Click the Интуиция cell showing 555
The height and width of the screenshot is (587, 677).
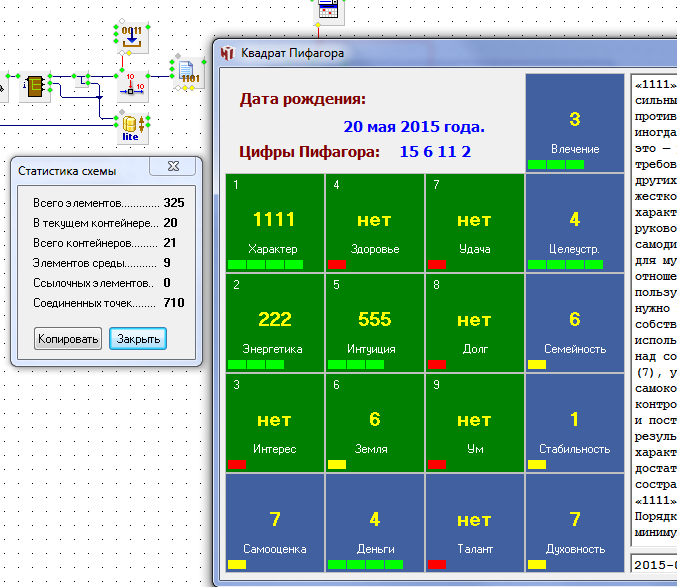tap(375, 322)
